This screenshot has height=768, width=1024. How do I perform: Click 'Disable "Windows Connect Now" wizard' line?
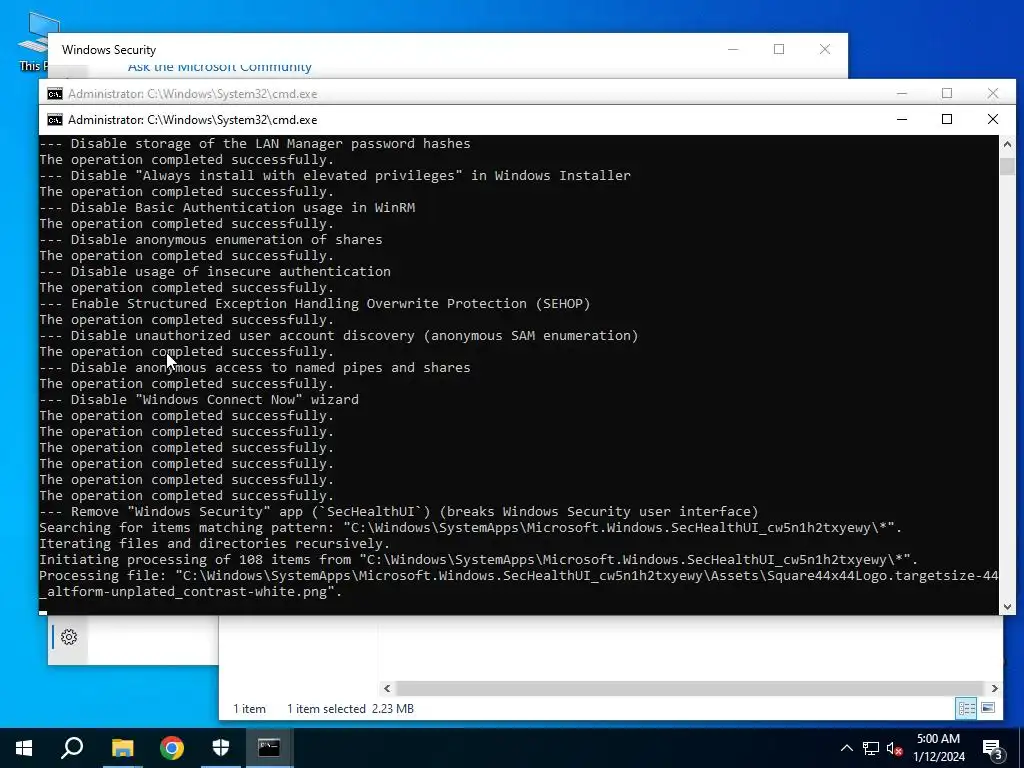click(x=199, y=400)
